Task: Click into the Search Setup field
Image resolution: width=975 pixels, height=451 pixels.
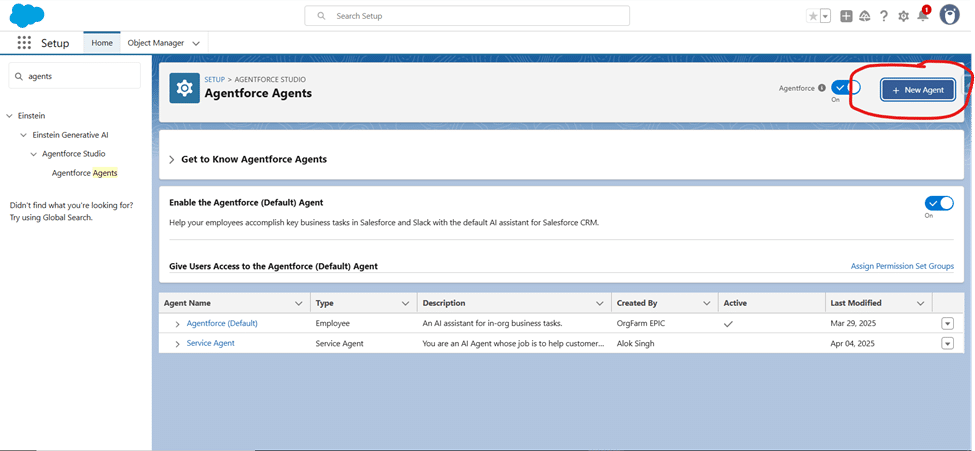Action: pyautogui.click(x=467, y=16)
